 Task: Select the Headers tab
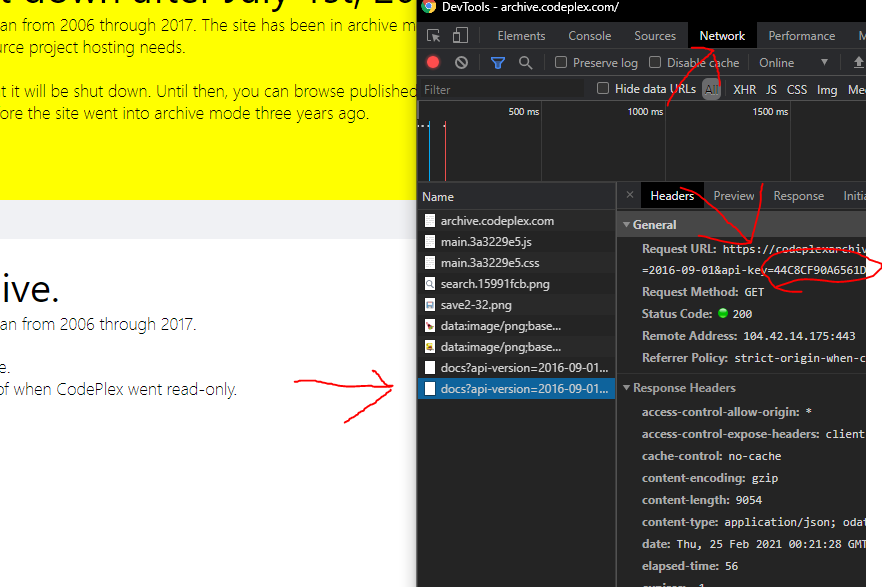(x=672, y=196)
